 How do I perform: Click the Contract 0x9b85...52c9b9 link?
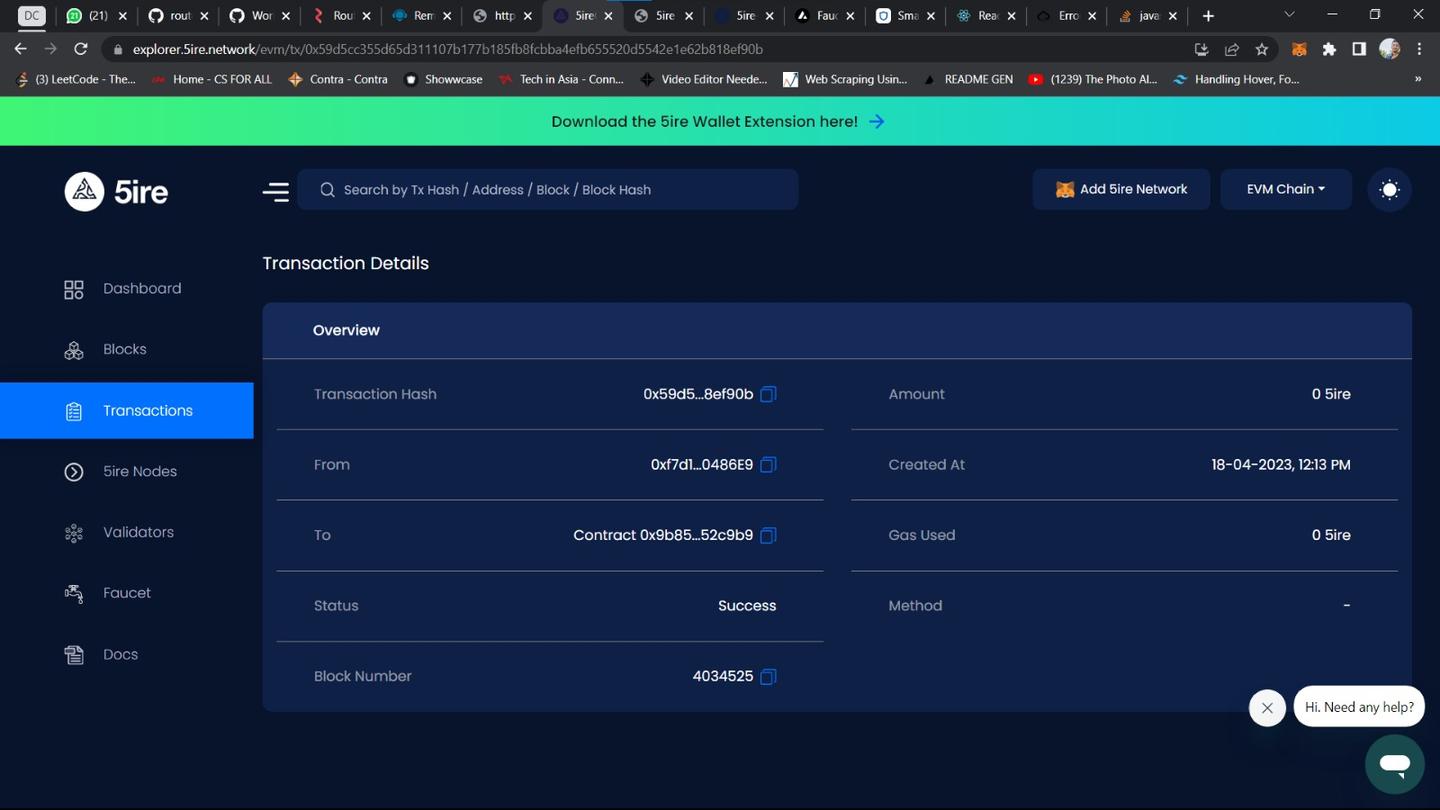pyautogui.click(x=663, y=535)
